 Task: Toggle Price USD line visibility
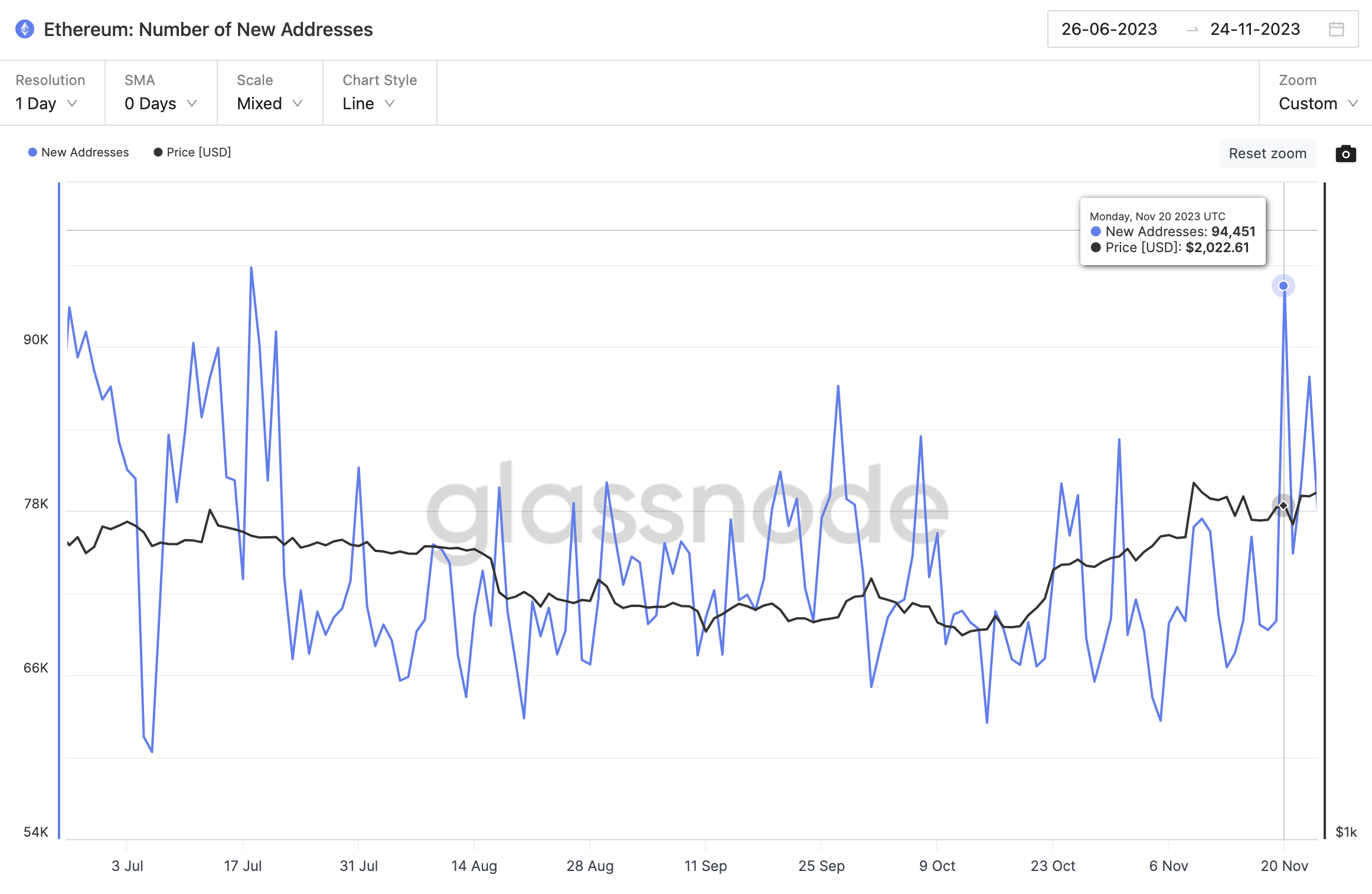click(191, 152)
